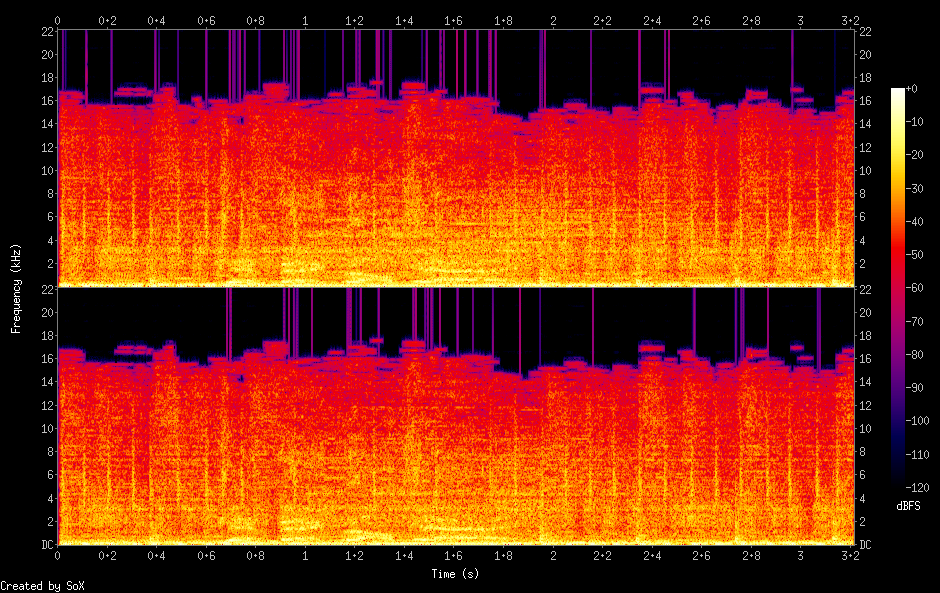Click the "3·2" tick on bottom time axis
Screen dimensions: 940x593
(849, 556)
